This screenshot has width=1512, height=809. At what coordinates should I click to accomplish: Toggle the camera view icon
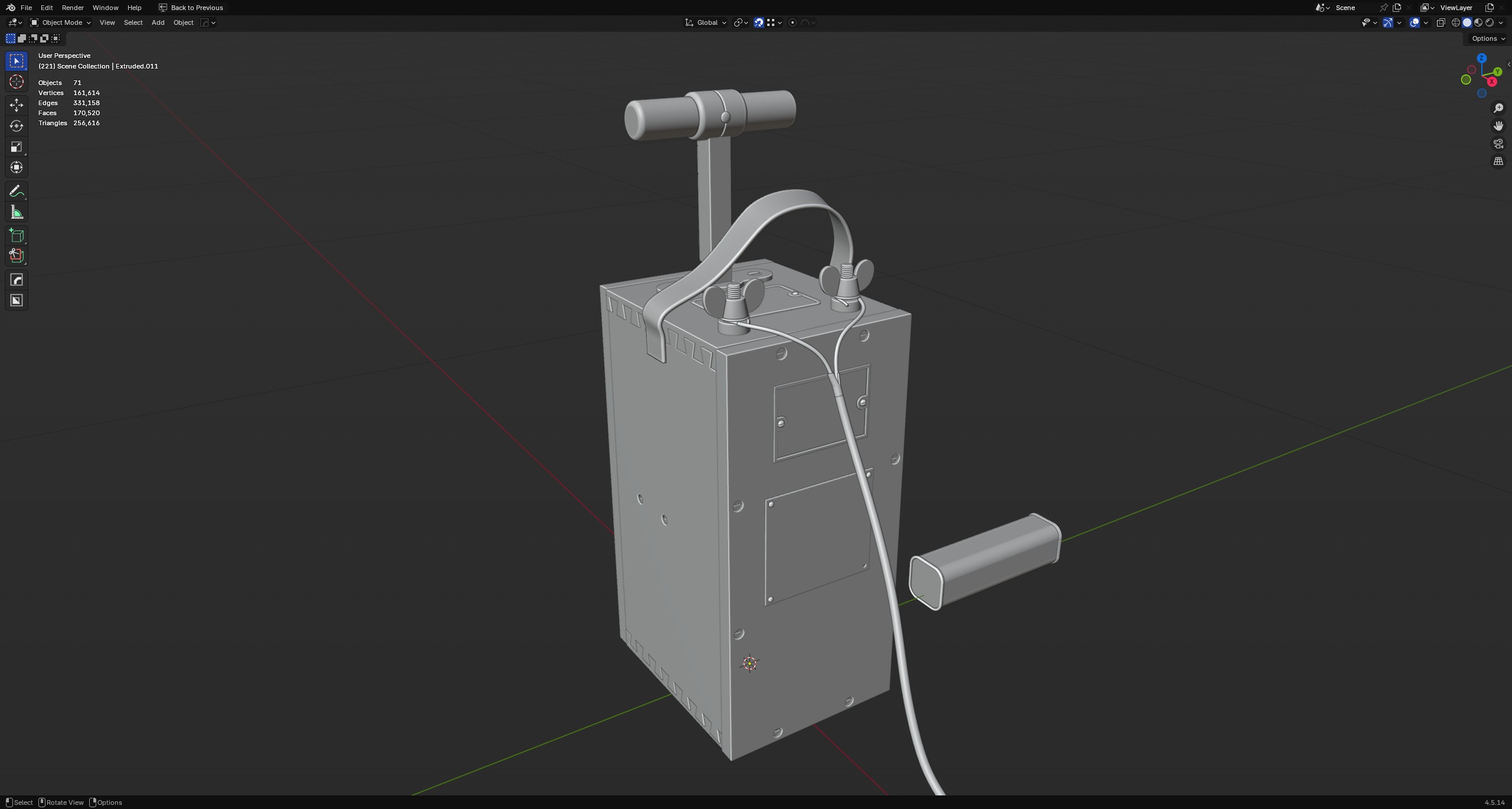click(x=1498, y=144)
